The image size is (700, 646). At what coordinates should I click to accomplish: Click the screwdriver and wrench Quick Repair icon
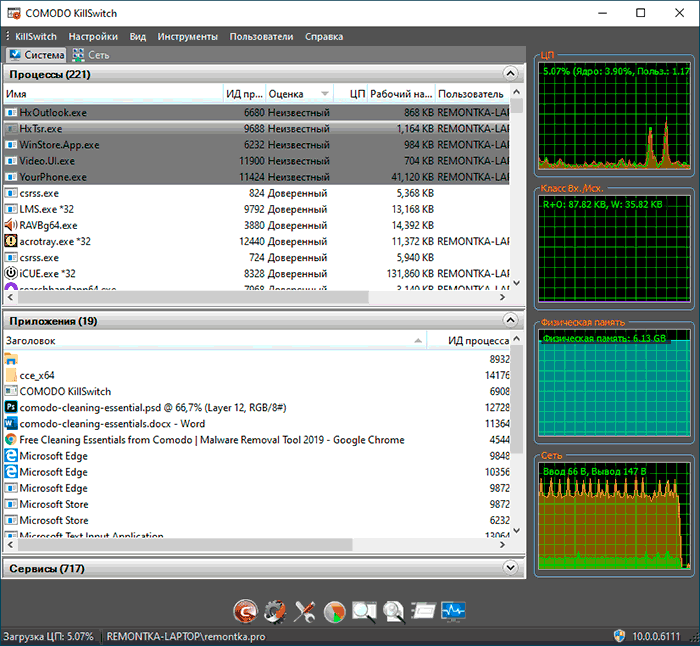point(304,611)
